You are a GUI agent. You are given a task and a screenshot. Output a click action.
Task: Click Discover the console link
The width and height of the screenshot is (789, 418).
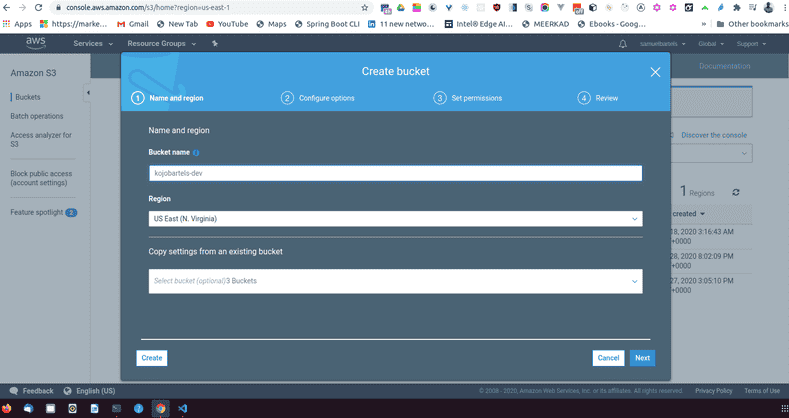(x=714, y=135)
